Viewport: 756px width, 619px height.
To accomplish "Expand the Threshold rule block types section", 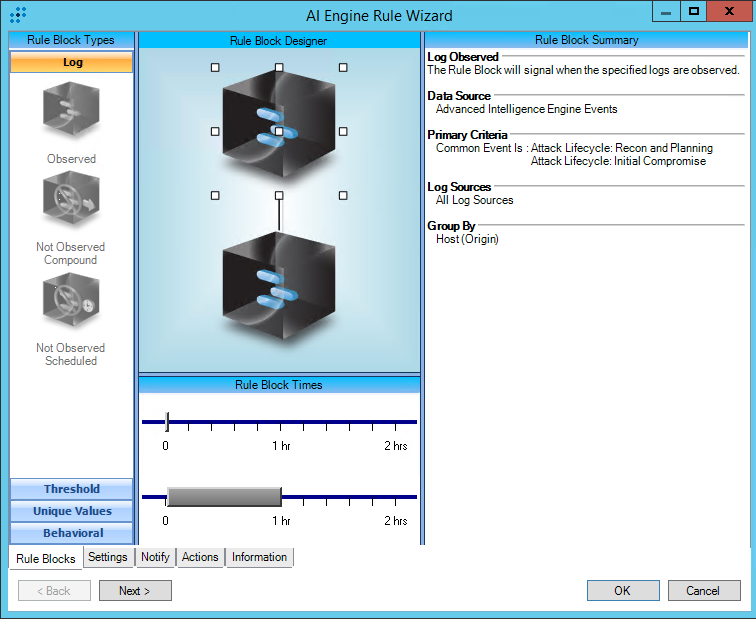I will 71,489.
